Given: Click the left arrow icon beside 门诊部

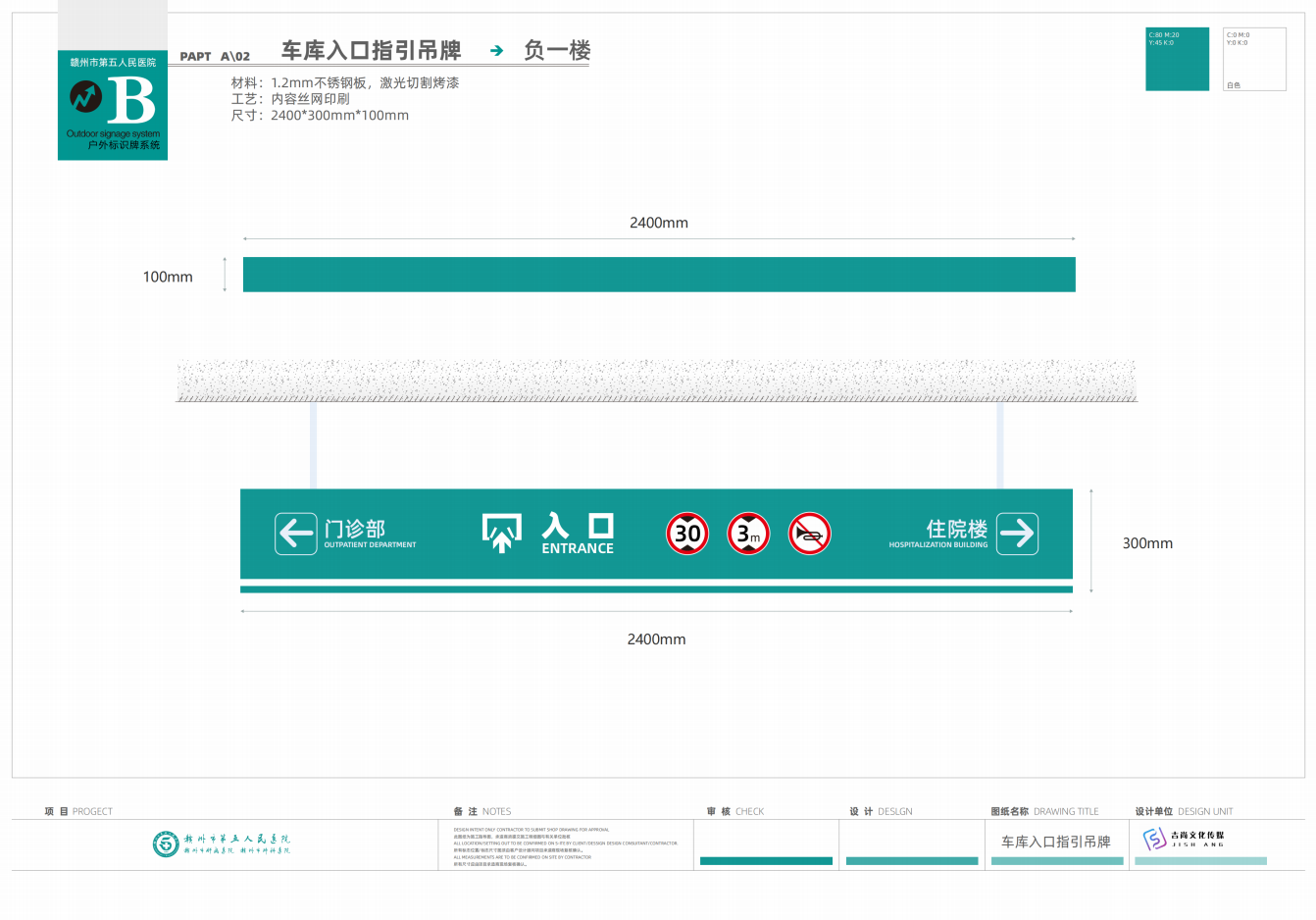Looking at the screenshot, I should tap(295, 534).
